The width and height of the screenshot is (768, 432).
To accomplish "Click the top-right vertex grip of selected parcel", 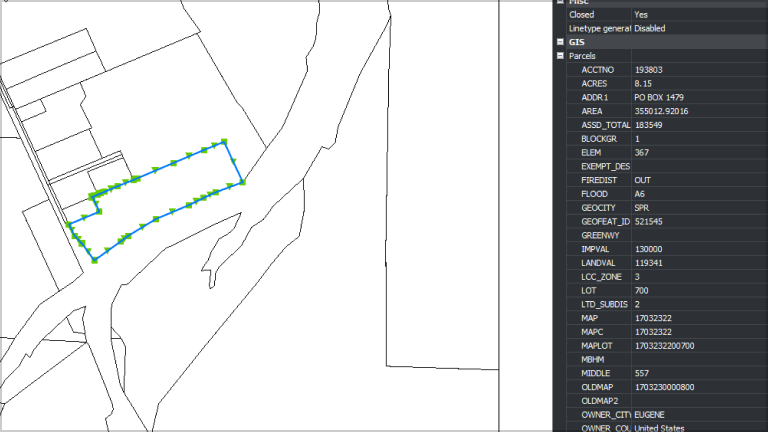I will 224,142.
